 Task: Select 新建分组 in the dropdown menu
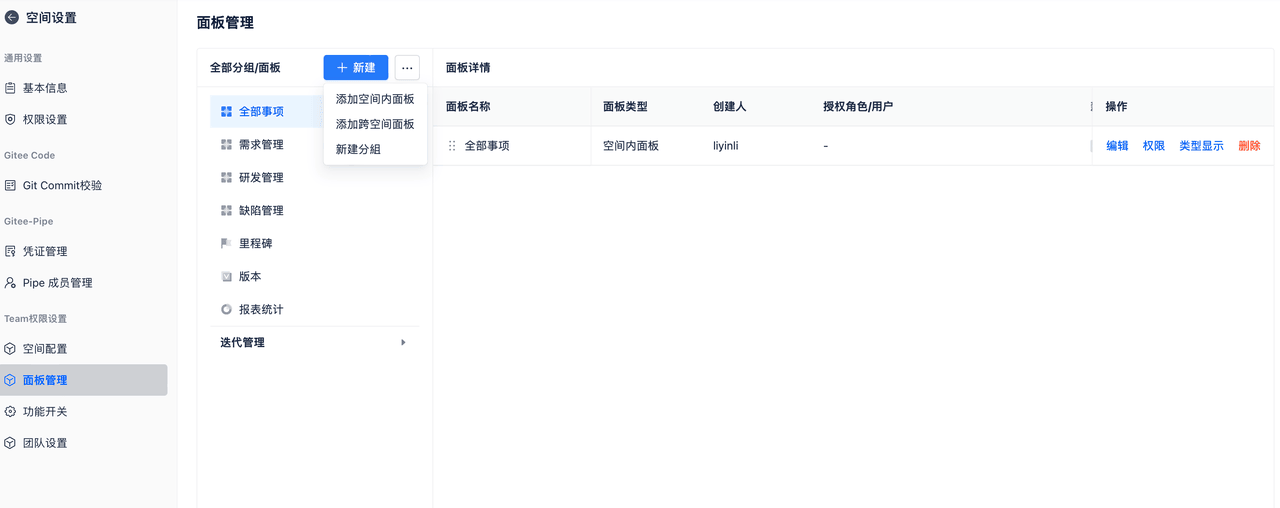coord(358,149)
